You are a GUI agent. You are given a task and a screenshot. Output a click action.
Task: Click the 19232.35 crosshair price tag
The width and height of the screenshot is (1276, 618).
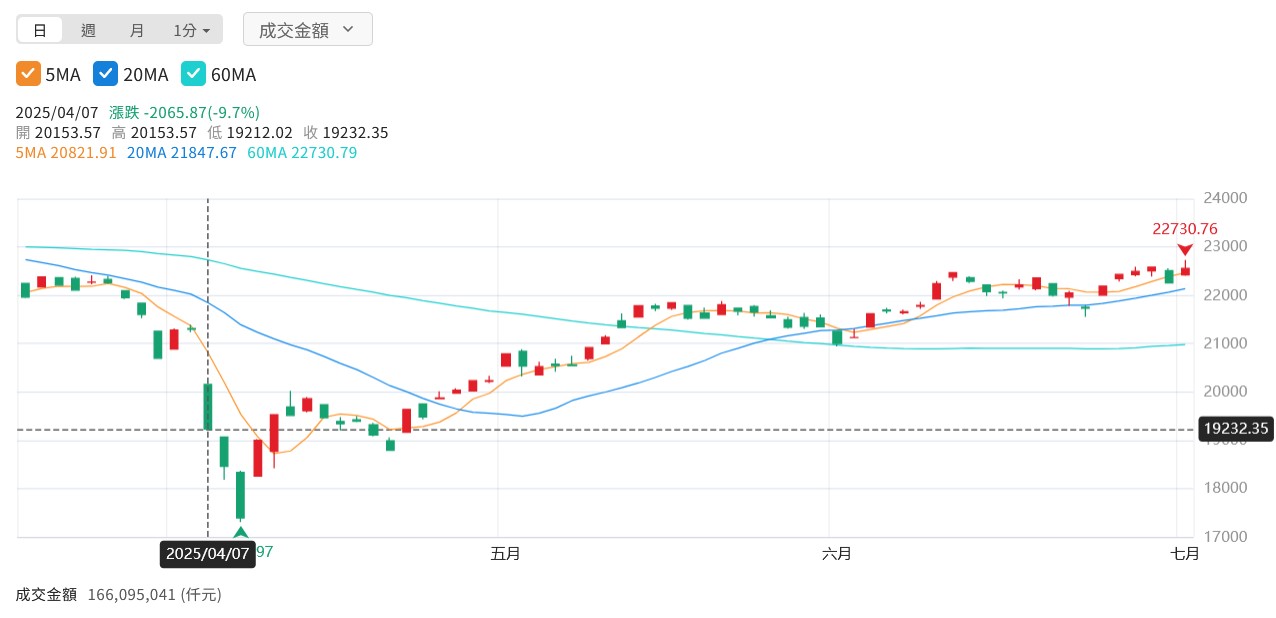[1236, 429]
